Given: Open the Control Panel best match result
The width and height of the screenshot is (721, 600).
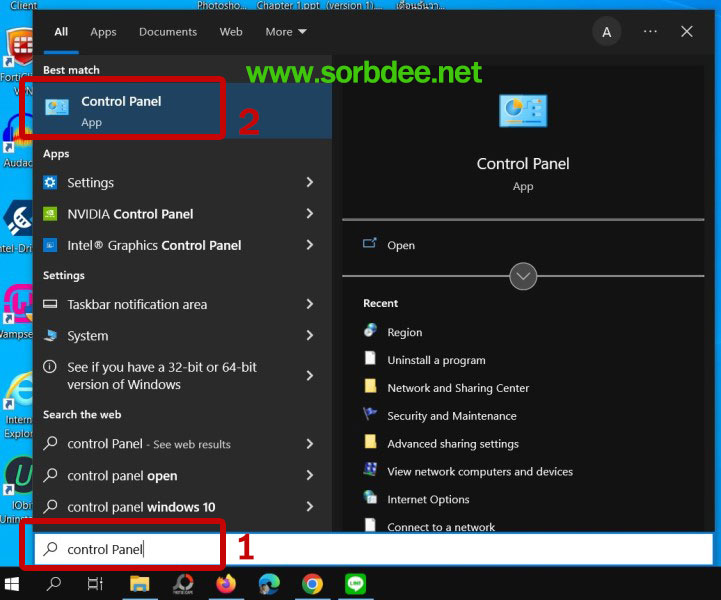Looking at the screenshot, I should coord(183,110).
